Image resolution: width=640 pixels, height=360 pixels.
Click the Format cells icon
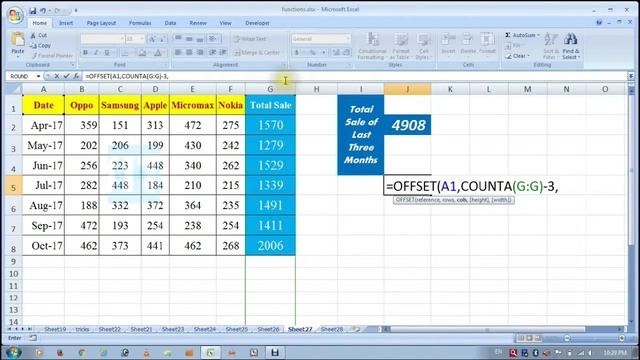[x=487, y=40]
